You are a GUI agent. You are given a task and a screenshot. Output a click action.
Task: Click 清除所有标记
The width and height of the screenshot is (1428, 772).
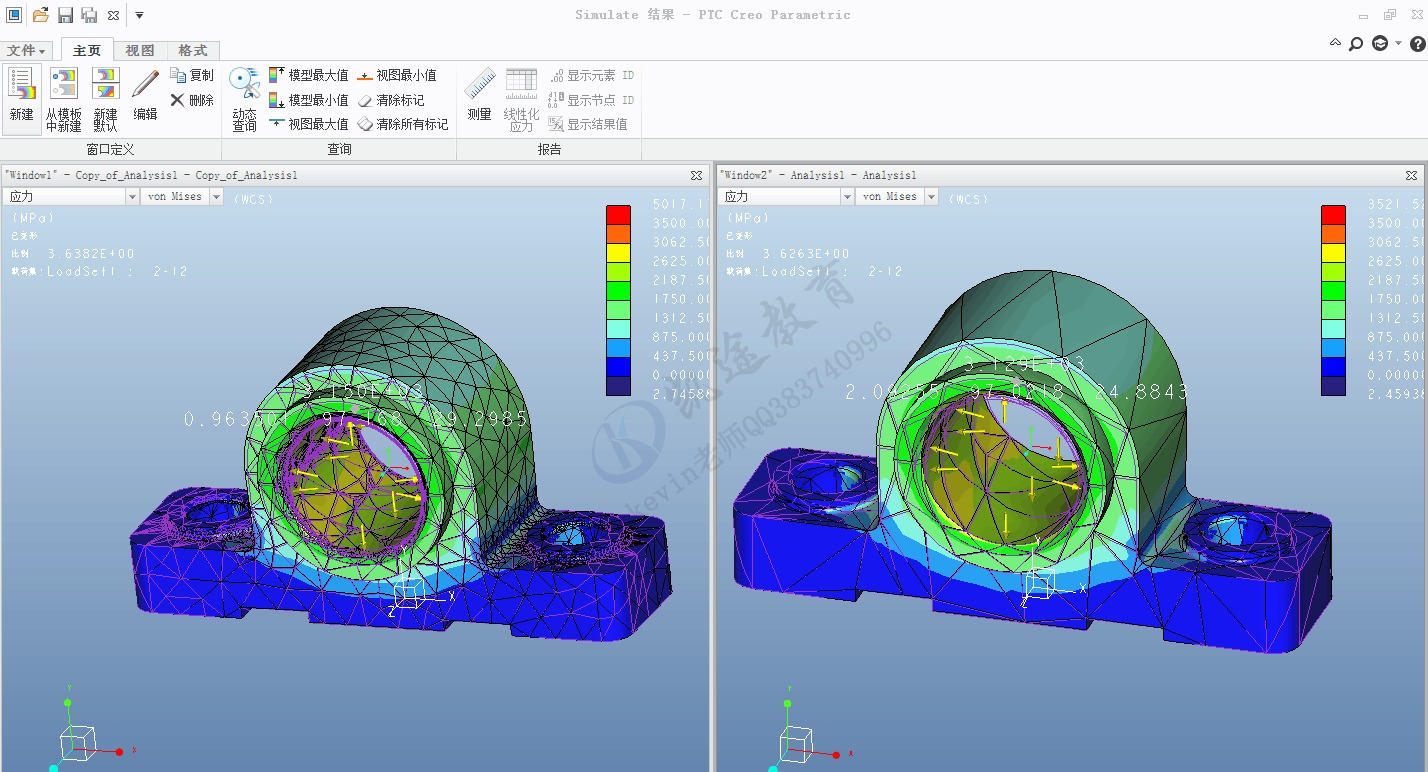pos(403,124)
